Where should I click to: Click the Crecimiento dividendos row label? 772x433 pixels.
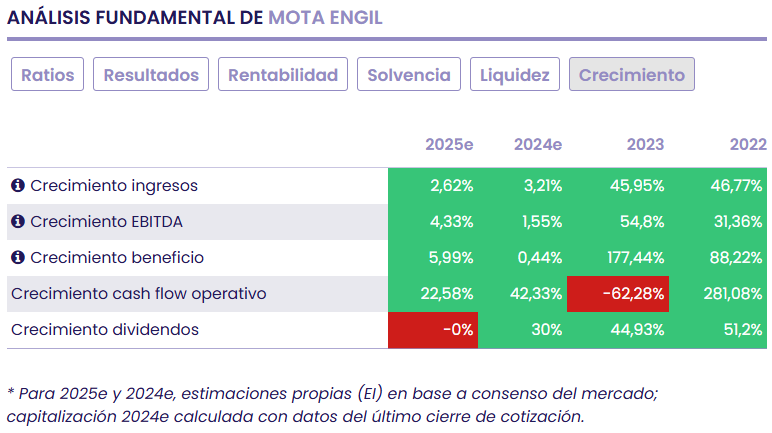coord(104,330)
